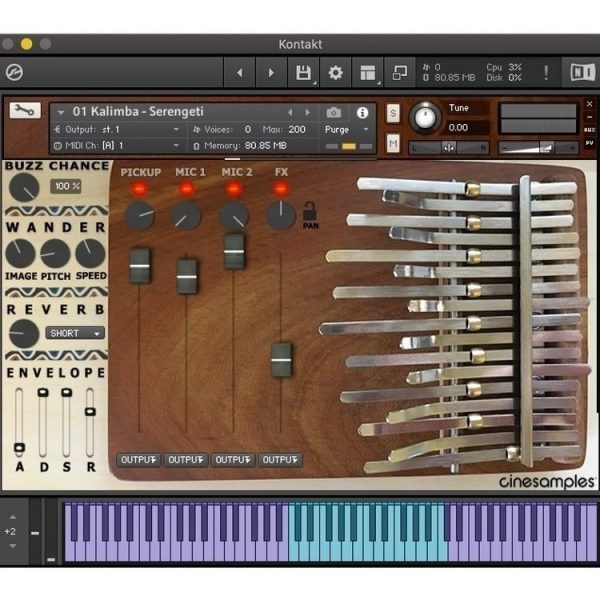This screenshot has height=600, width=600.
Task: Click the NI logo button
Action: 582,72
